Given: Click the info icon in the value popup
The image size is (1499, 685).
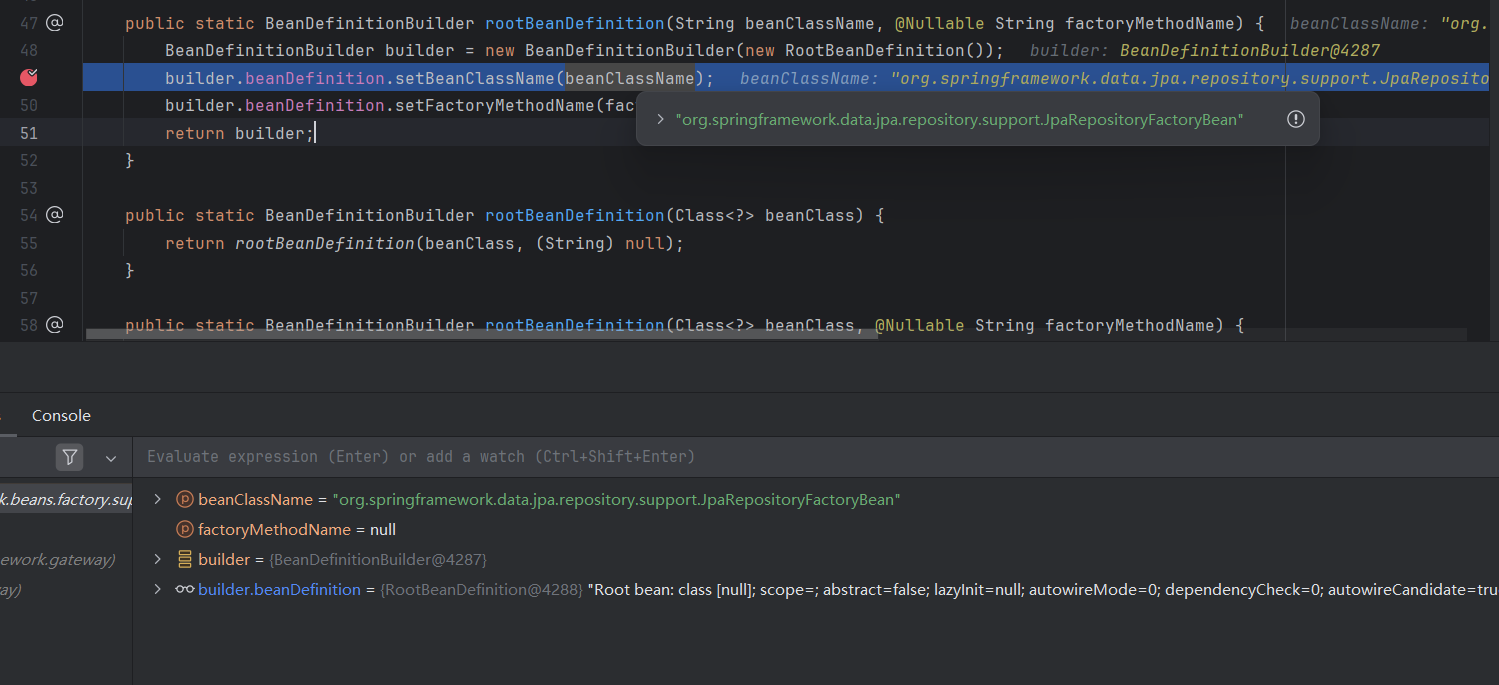Looking at the screenshot, I should click(x=1295, y=119).
